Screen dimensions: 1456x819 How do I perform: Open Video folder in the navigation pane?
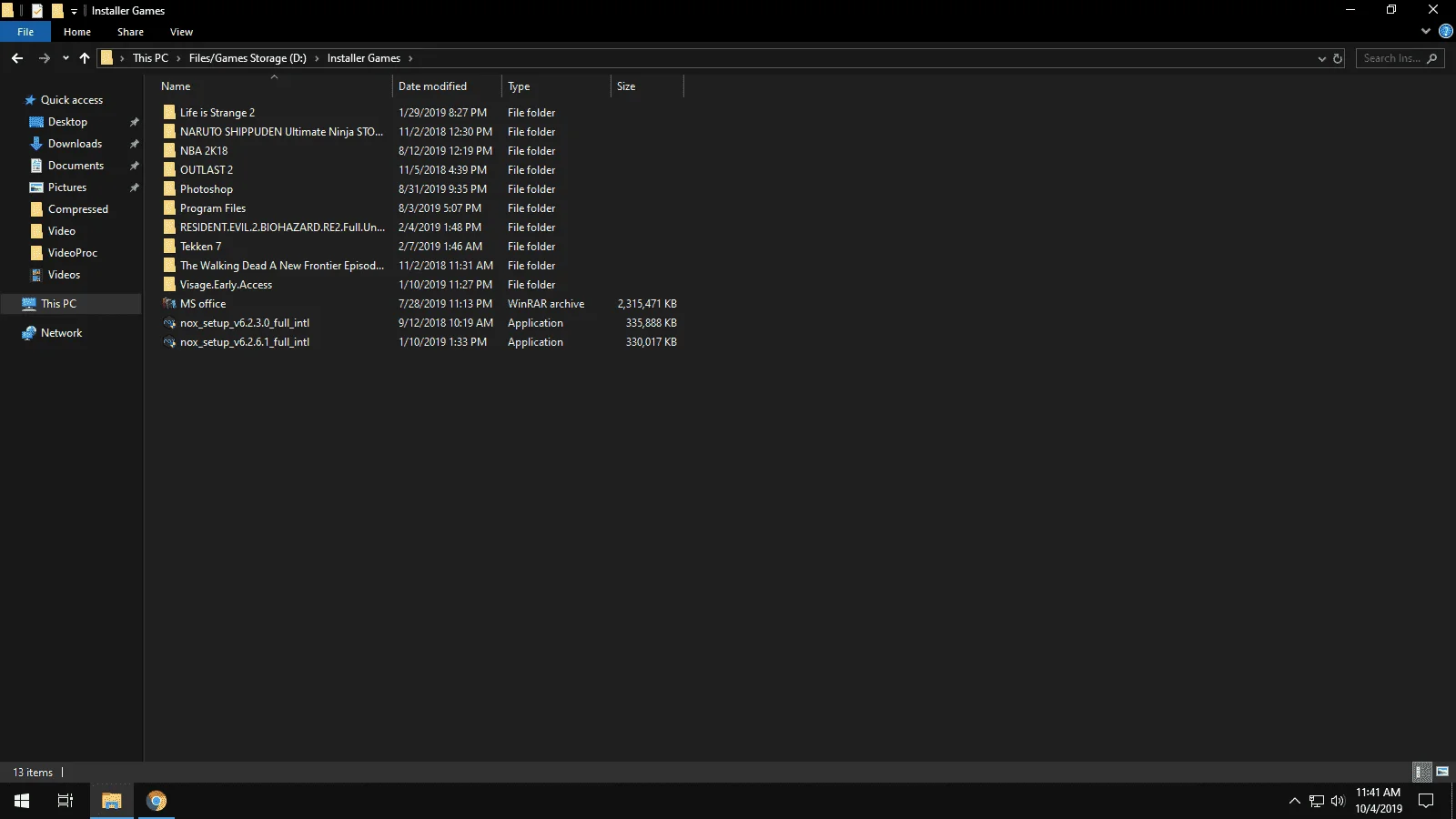pos(62,231)
